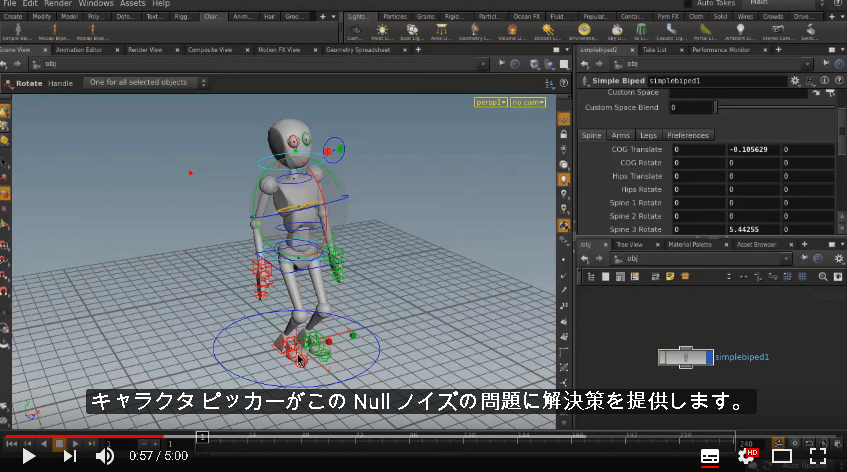Image resolution: width=847 pixels, height=472 pixels.
Task: Open the Preferences tab
Action: 688,135
